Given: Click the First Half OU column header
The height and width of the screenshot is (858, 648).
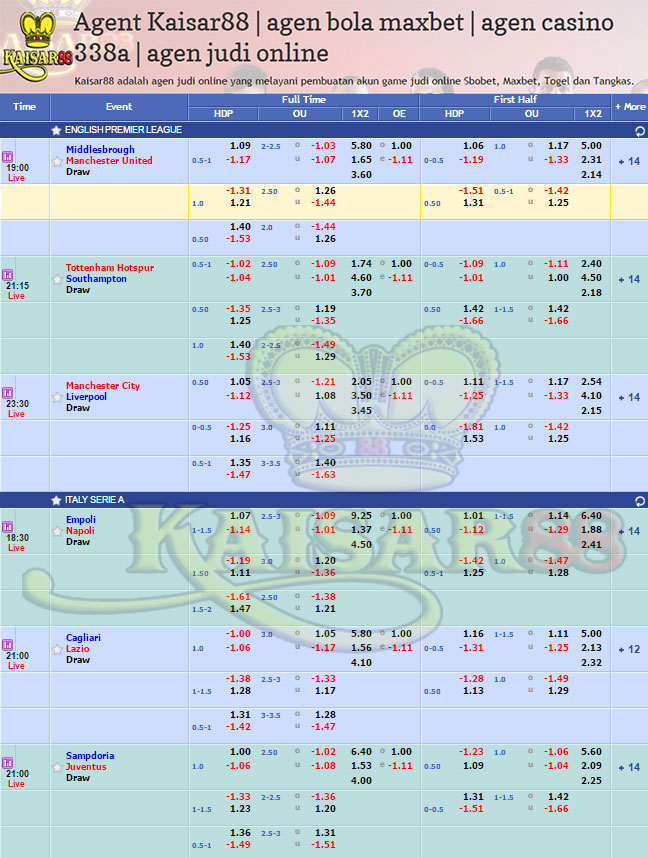Looking at the screenshot, I should point(531,114).
